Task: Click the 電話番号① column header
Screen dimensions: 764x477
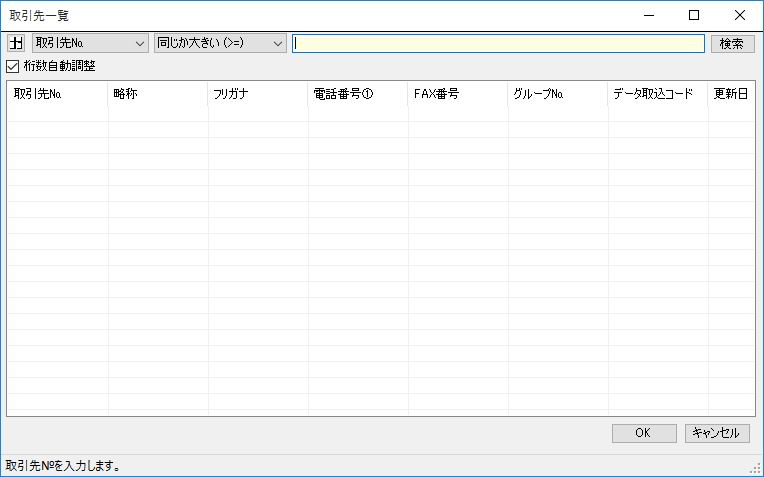Action: pyautogui.click(x=358, y=93)
